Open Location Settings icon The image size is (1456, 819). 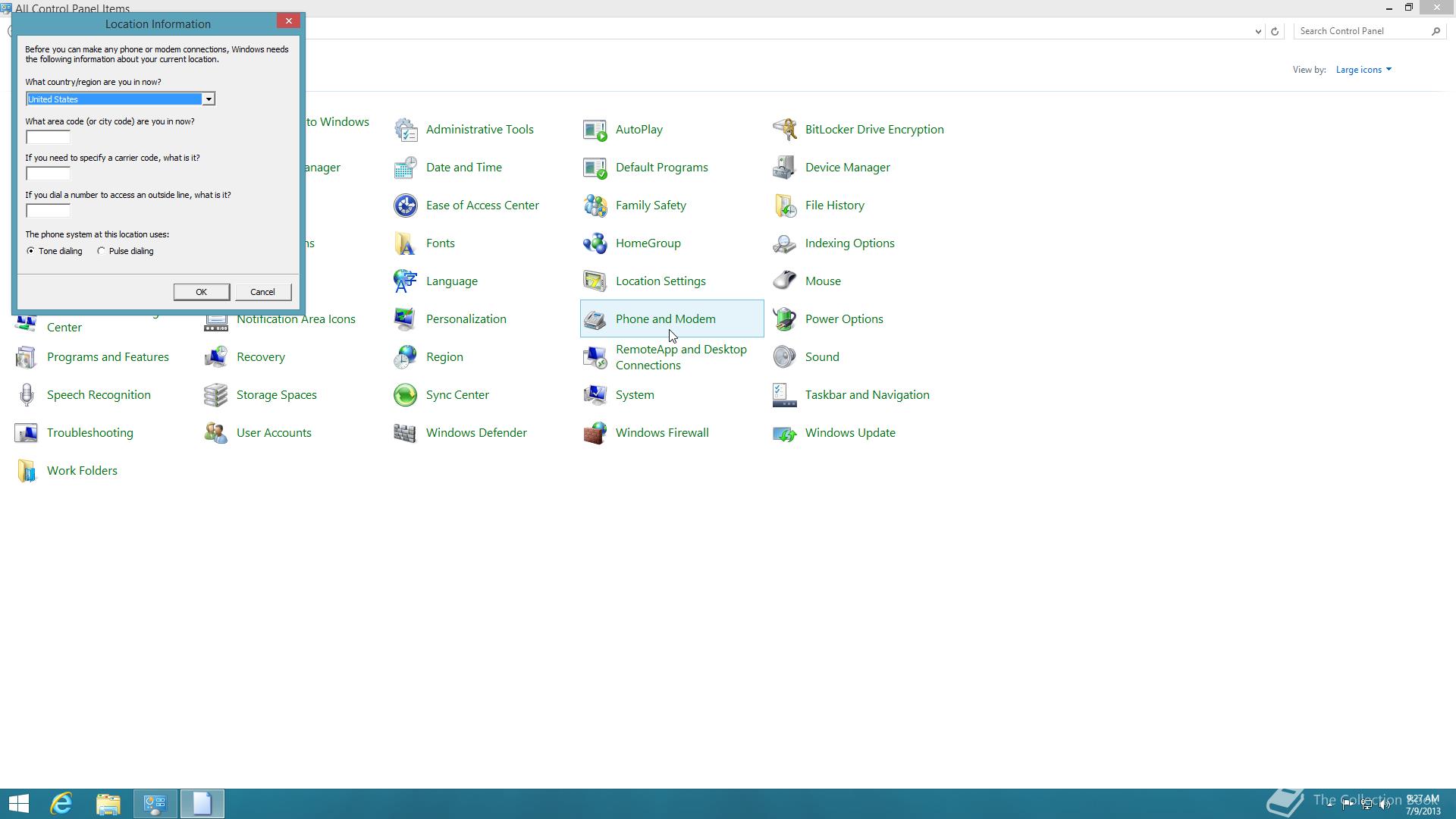coord(595,281)
